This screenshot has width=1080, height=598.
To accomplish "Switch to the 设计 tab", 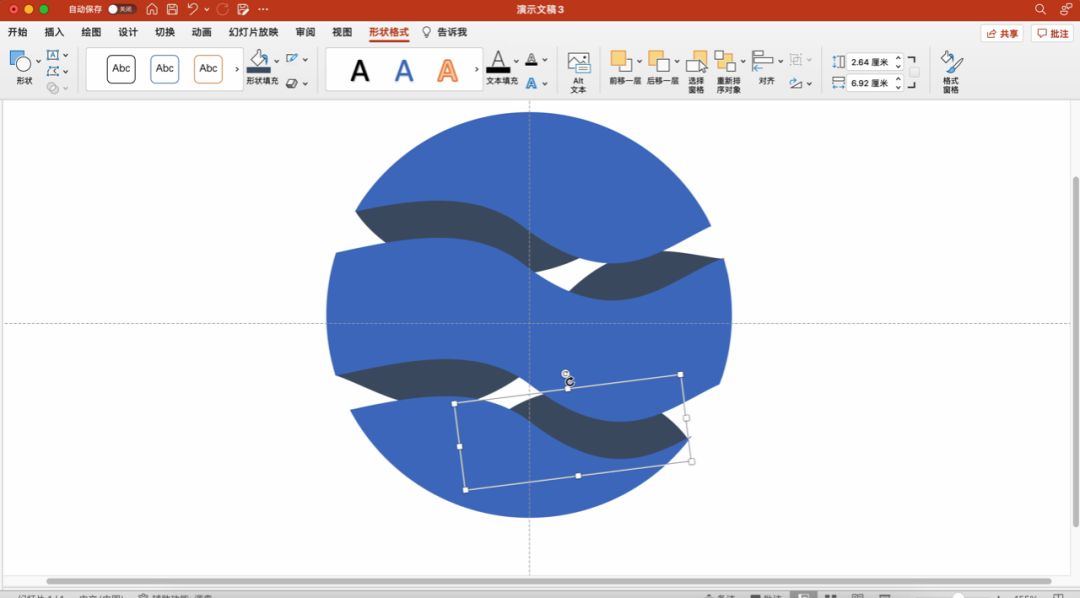I will tap(127, 32).
